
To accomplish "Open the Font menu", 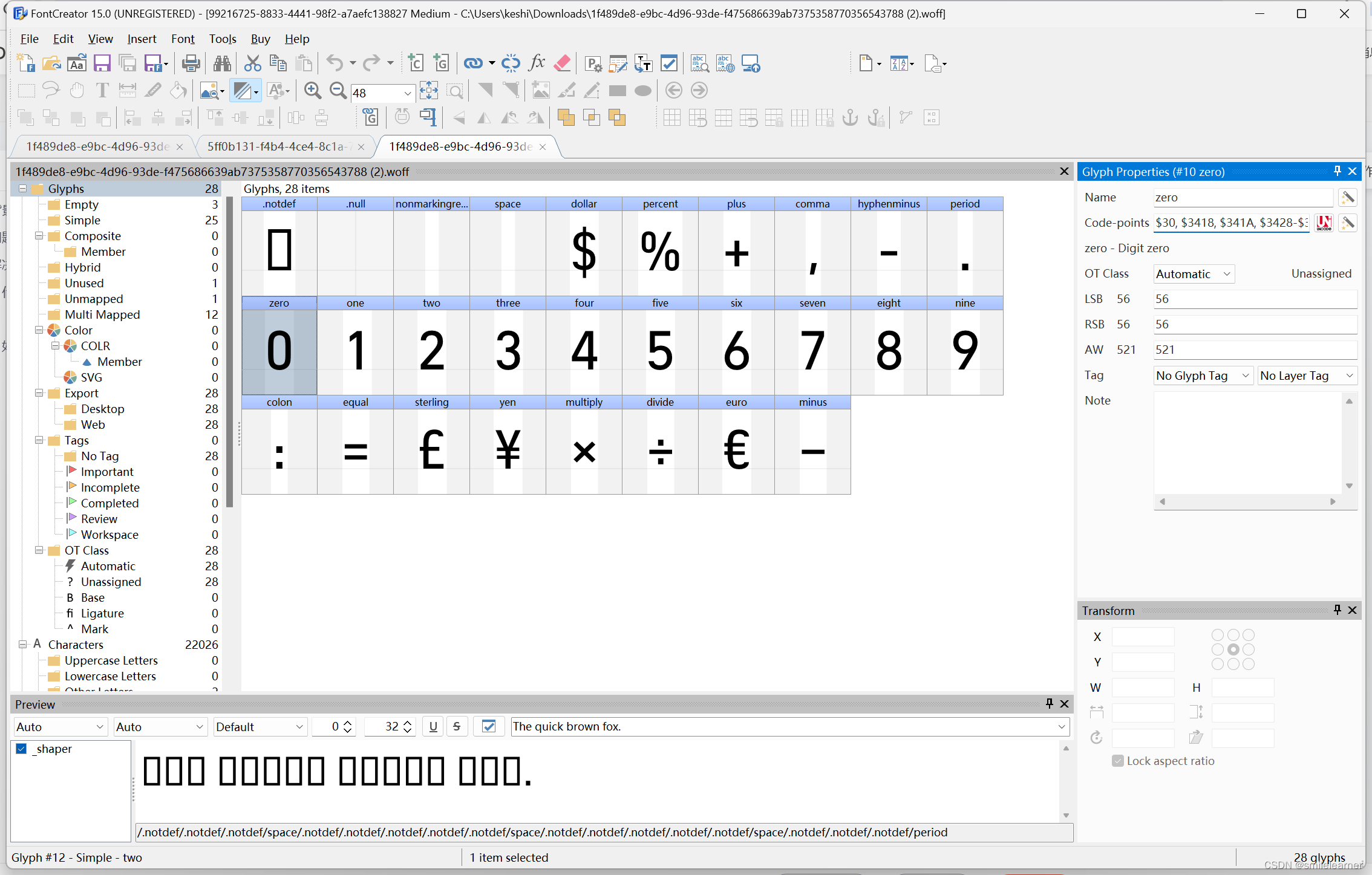I will pyautogui.click(x=182, y=39).
